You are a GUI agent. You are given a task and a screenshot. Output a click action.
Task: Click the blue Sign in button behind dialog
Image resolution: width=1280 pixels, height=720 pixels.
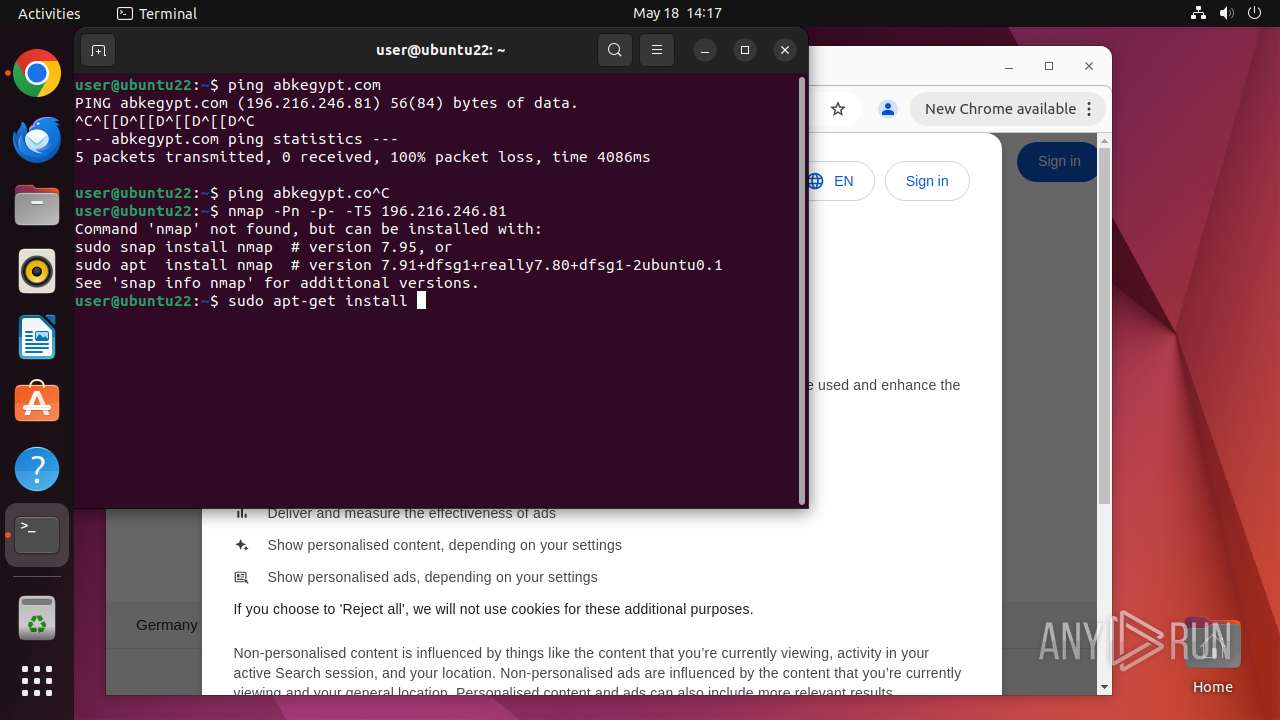point(1058,161)
